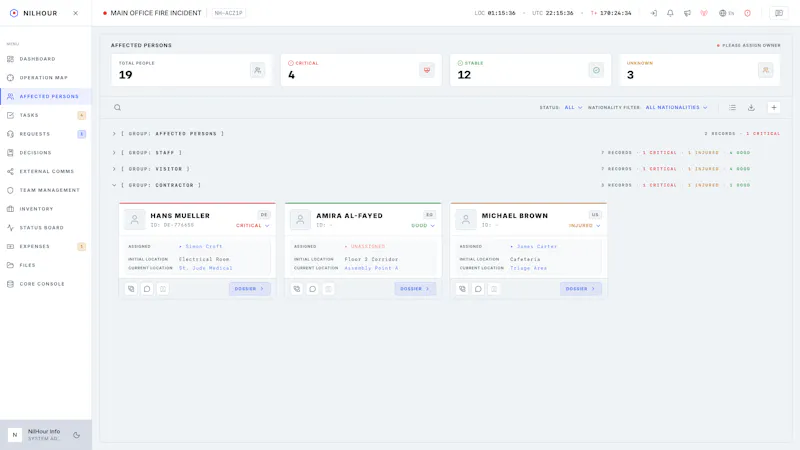Open Requests section in sidebar
Screen dimensions: 800x450
coord(45,134)
